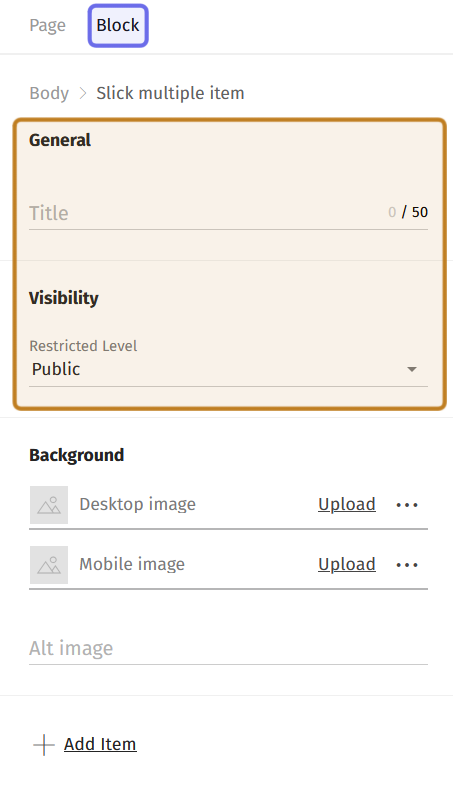Click the Mobile image placeholder thumbnail
The width and height of the screenshot is (453, 794).
point(49,565)
